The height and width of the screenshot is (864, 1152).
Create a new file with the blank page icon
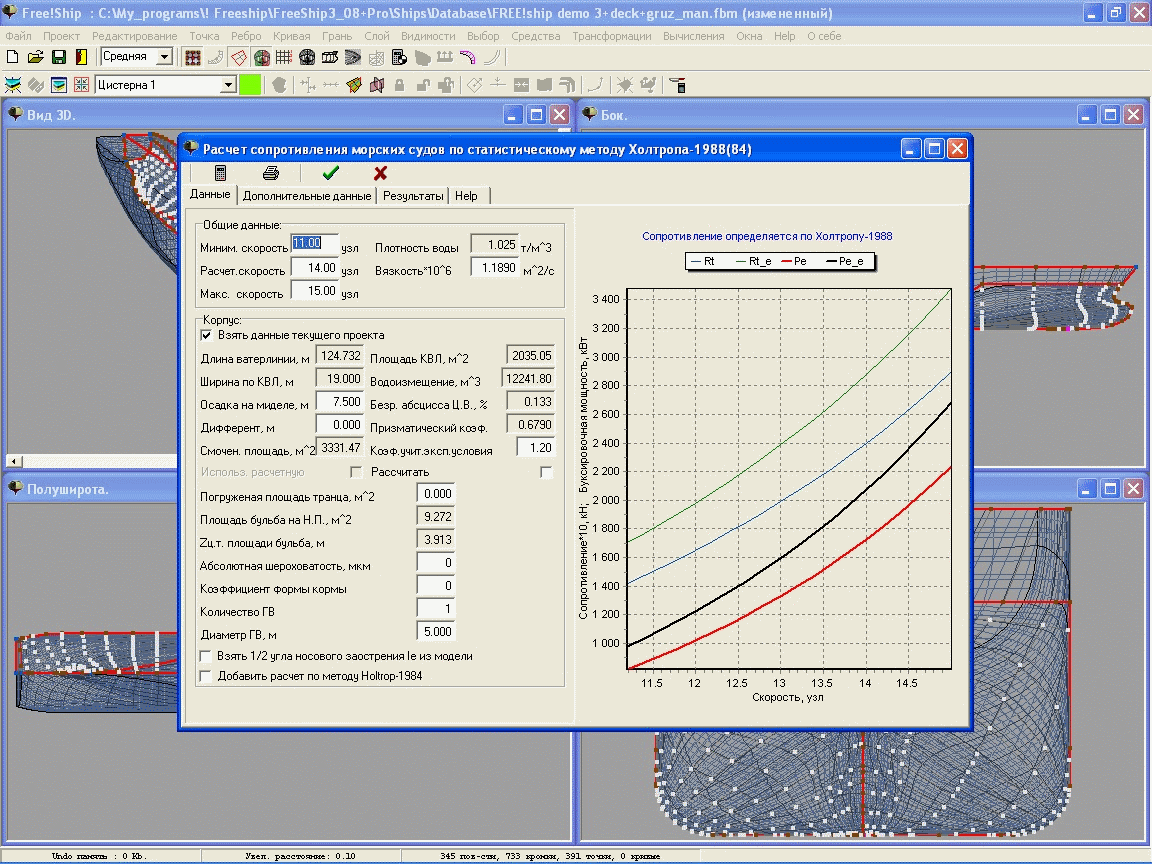(12, 57)
